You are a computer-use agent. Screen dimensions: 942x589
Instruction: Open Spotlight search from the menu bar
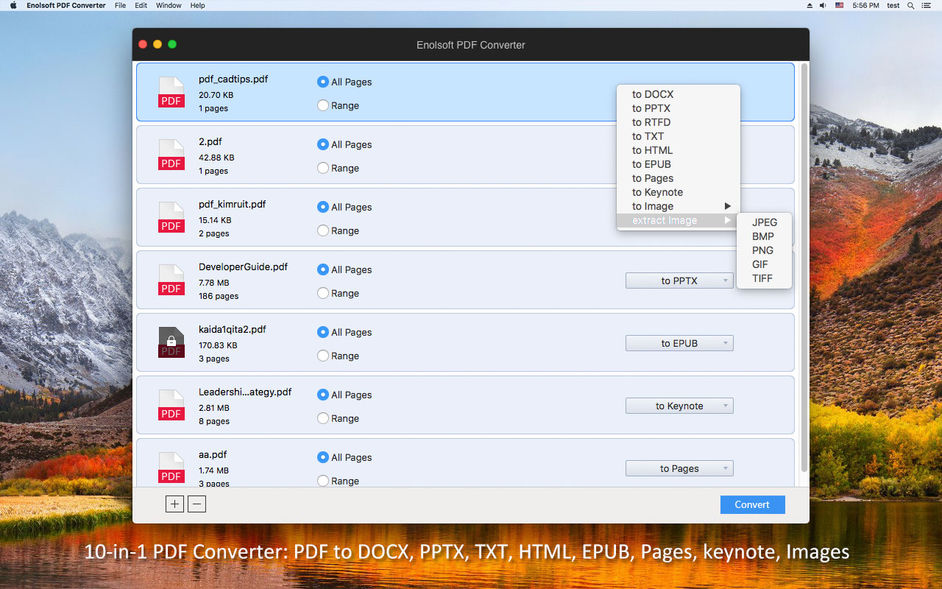(x=911, y=5)
